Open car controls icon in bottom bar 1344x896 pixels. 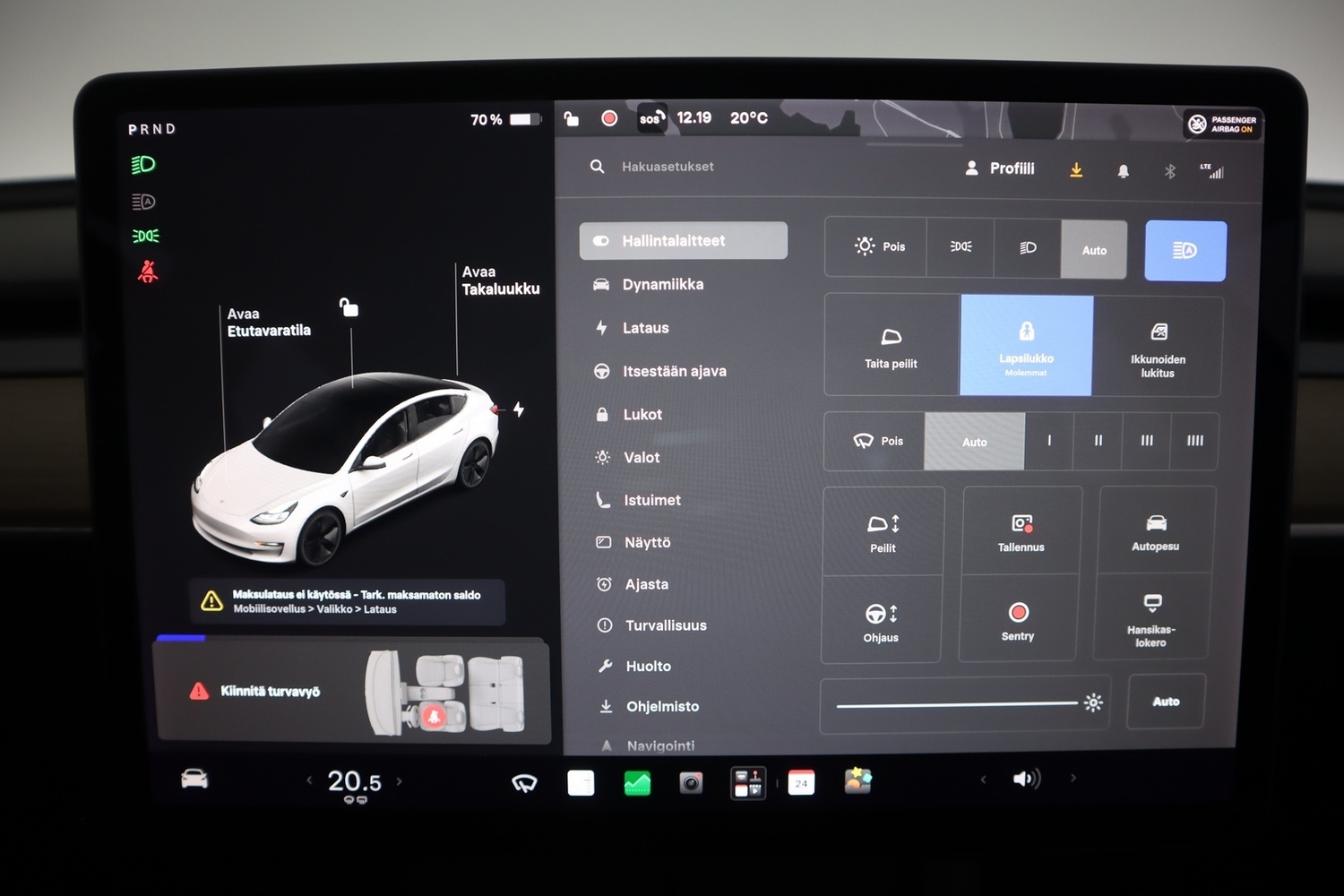coord(194,779)
